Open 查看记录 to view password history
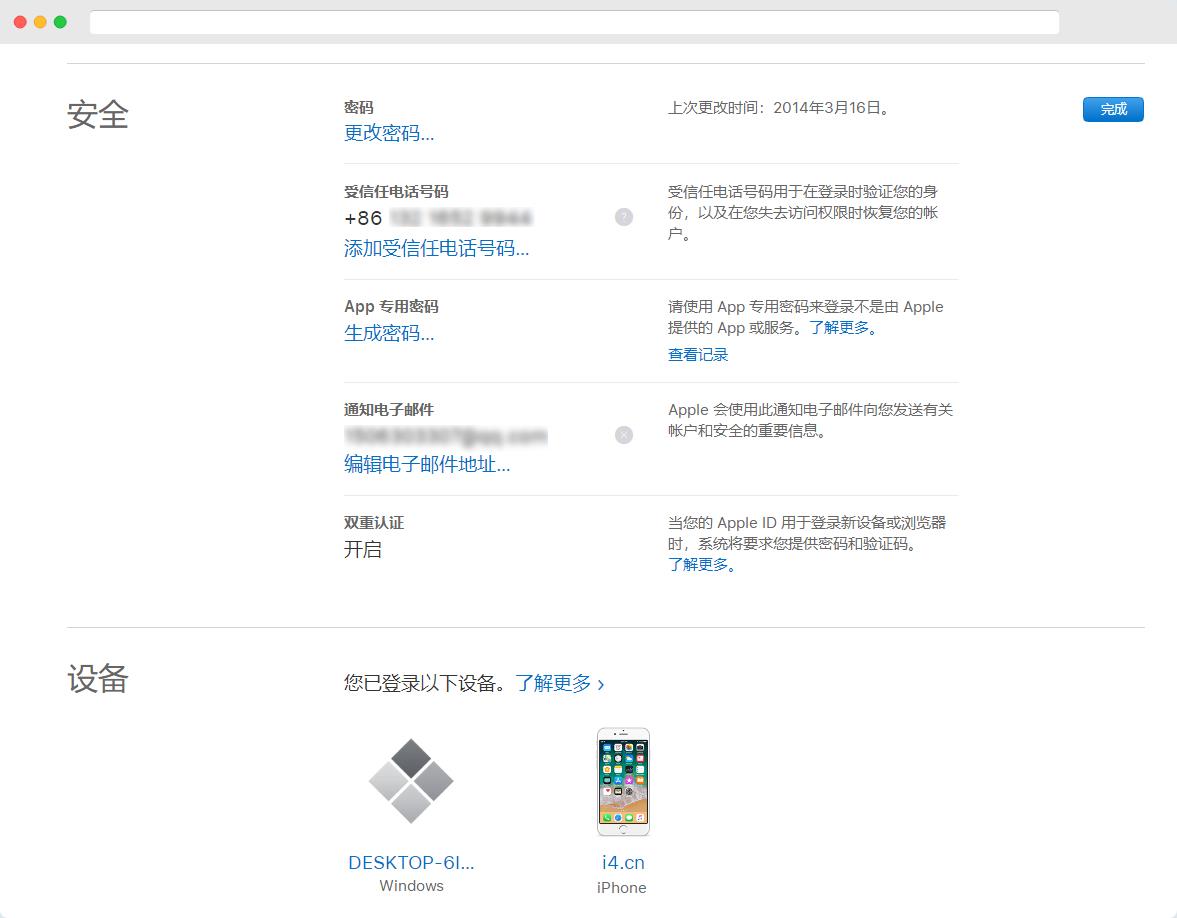The width and height of the screenshot is (1177, 918). coord(696,354)
